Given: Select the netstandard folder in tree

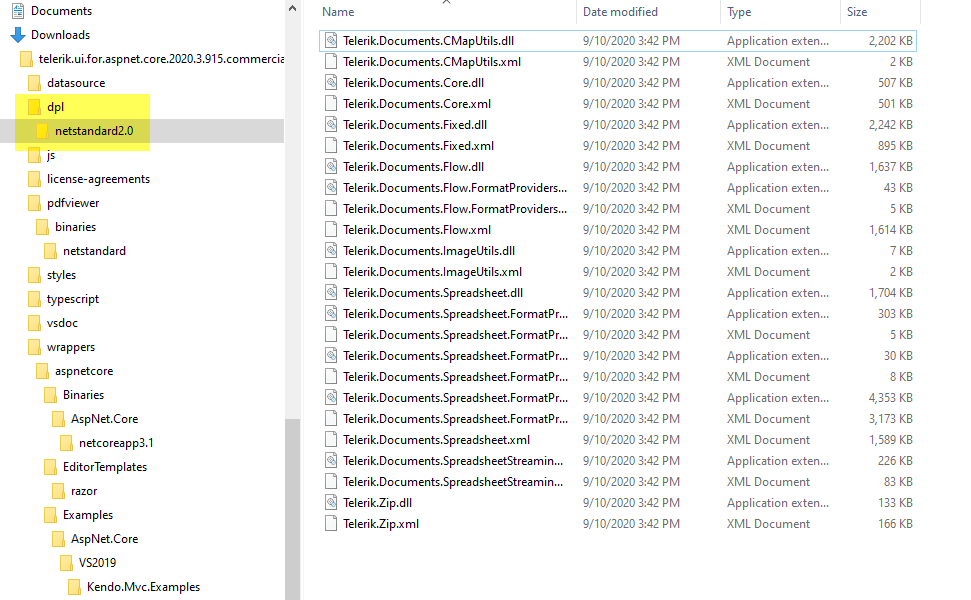Looking at the screenshot, I should pos(94,251).
